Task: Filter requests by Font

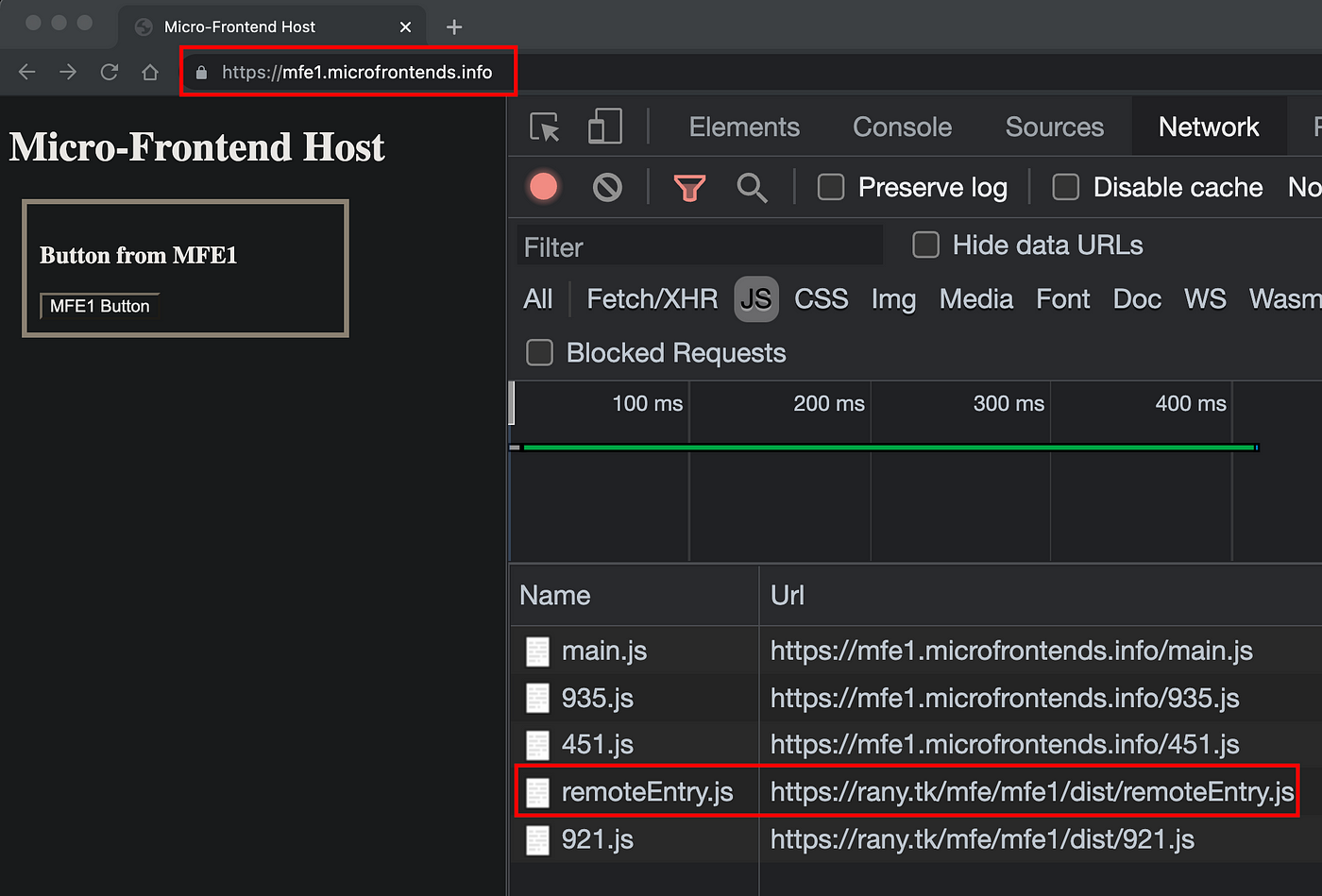Action: (x=1062, y=299)
